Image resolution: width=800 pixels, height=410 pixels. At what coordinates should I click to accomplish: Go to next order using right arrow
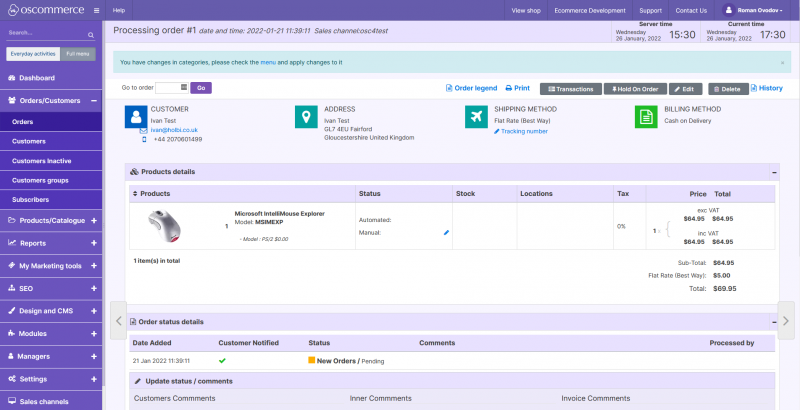click(x=785, y=320)
